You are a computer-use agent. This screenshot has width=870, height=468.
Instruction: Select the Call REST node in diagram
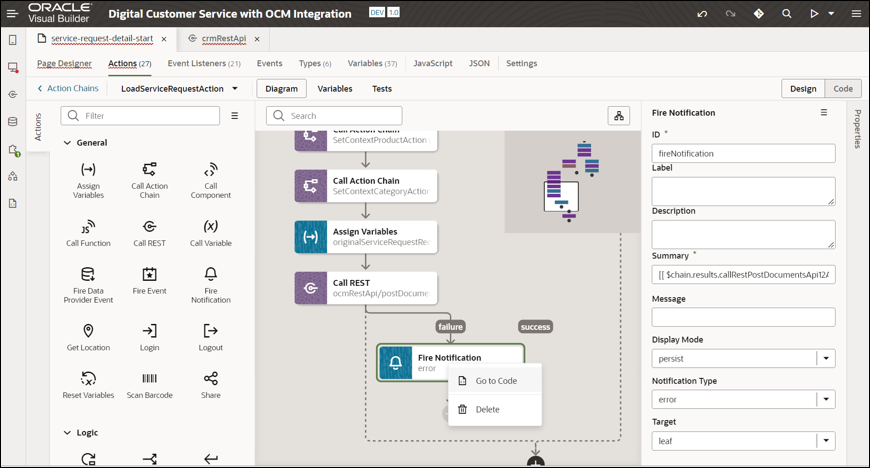[x=366, y=288]
